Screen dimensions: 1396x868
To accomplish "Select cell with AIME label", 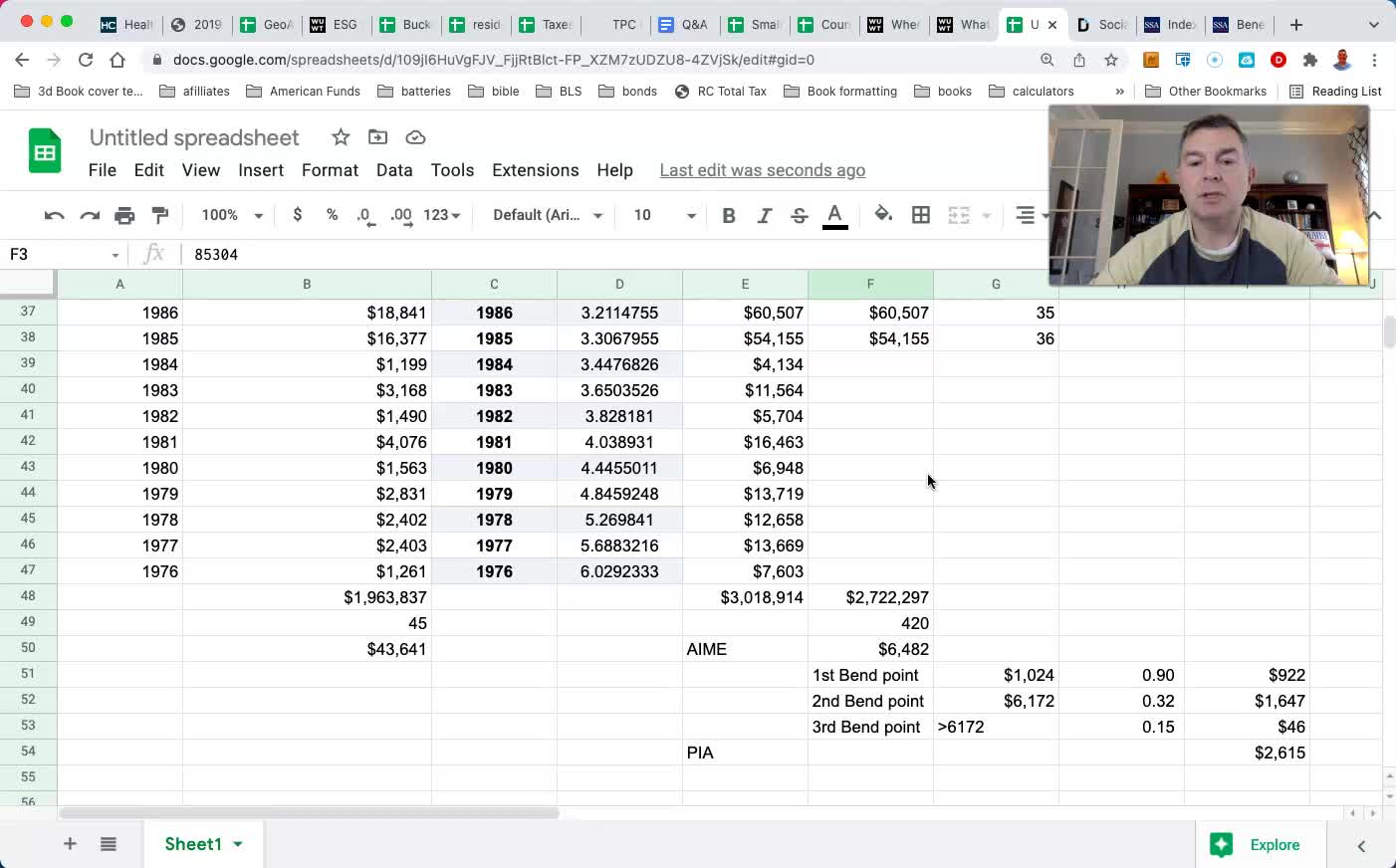I will point(745,649).
